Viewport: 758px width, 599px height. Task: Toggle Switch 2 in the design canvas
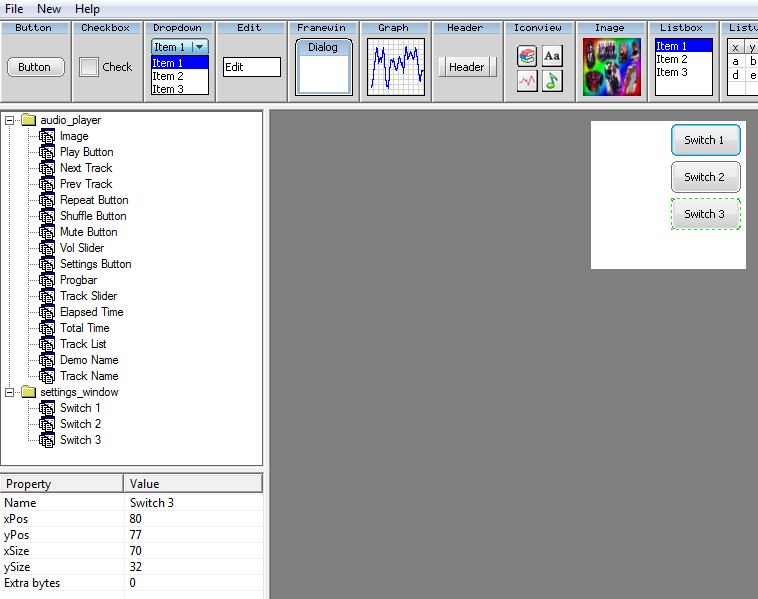coord(705,177)
